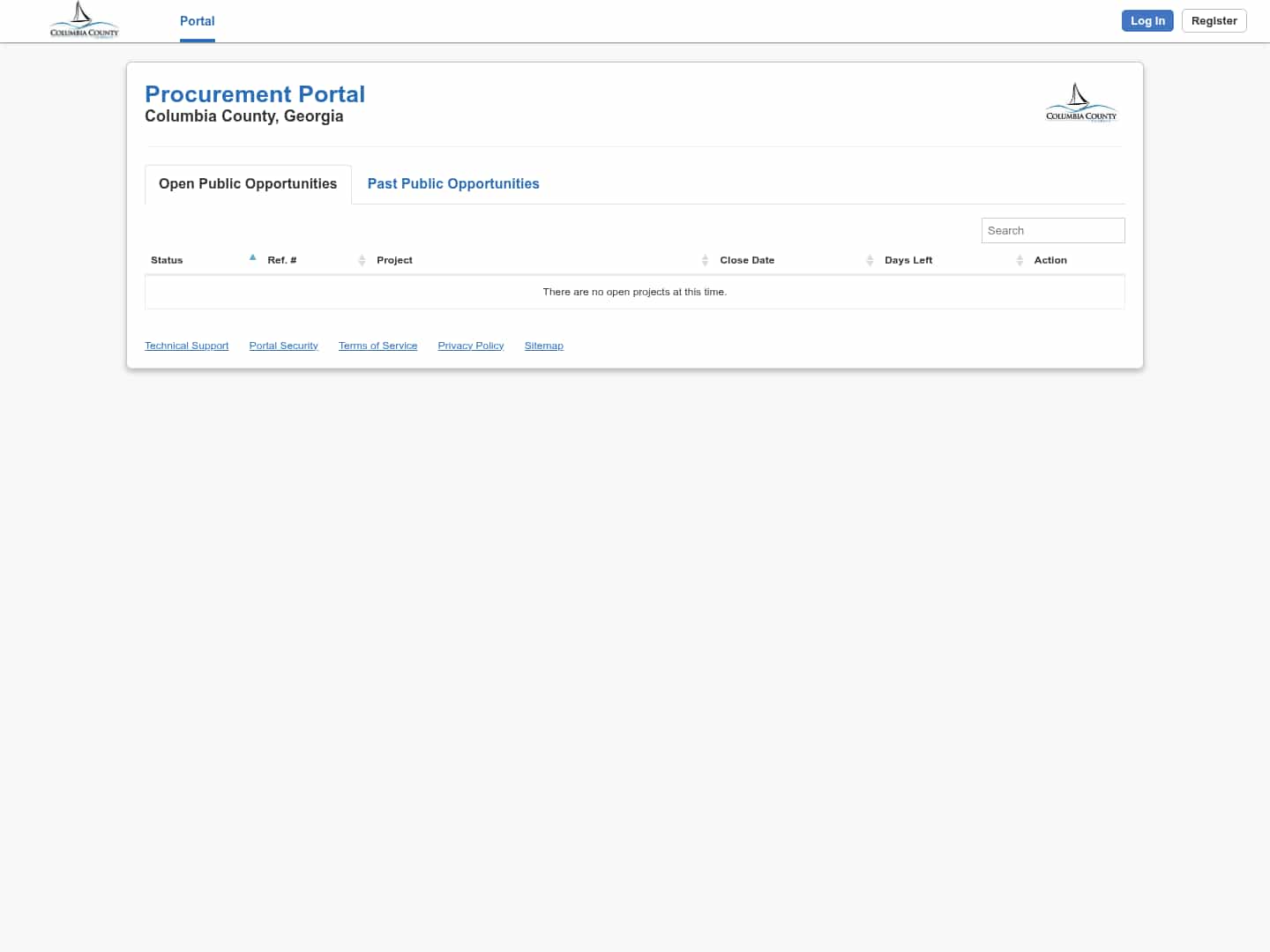Image resolution: width=1270 pixels, height=952 pixels.
Task: Click the Columbia County logo inside the portal card
Action: click(x=1080, y=101)
